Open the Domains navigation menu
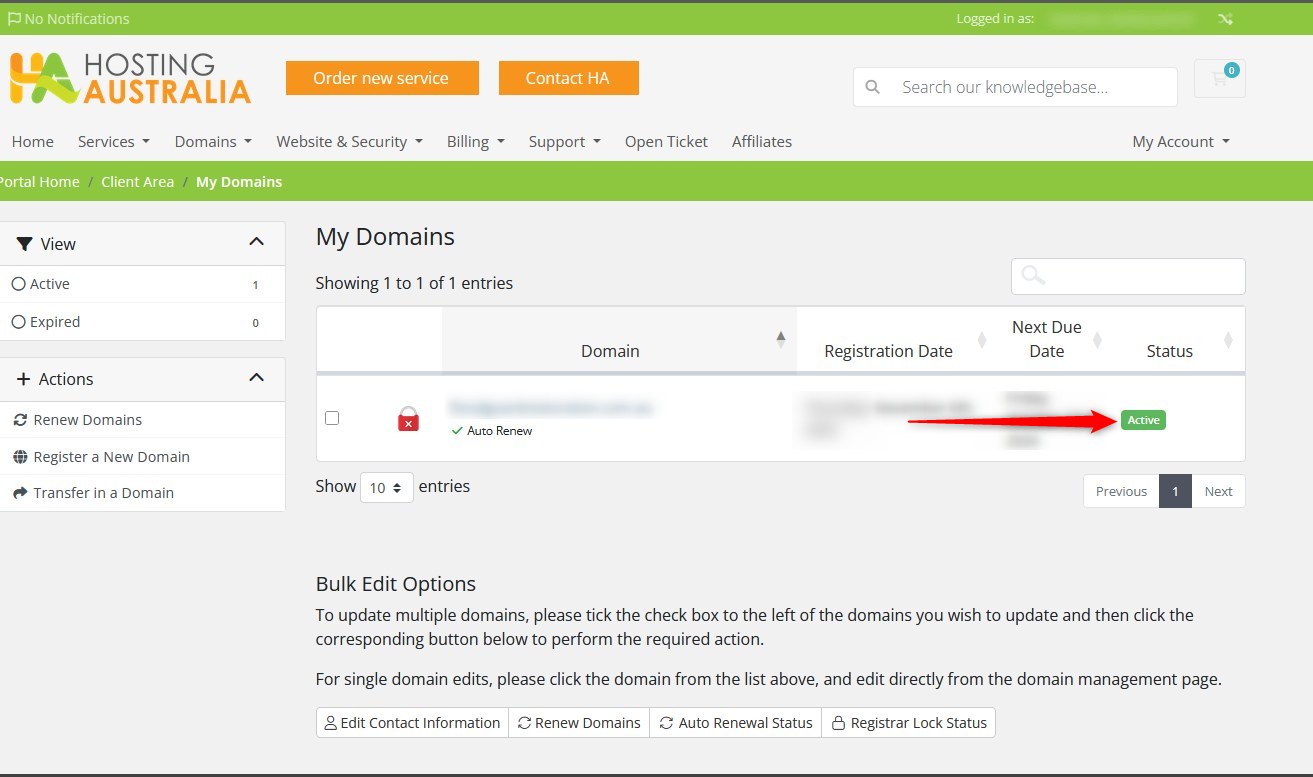 (x=213, y=142)
